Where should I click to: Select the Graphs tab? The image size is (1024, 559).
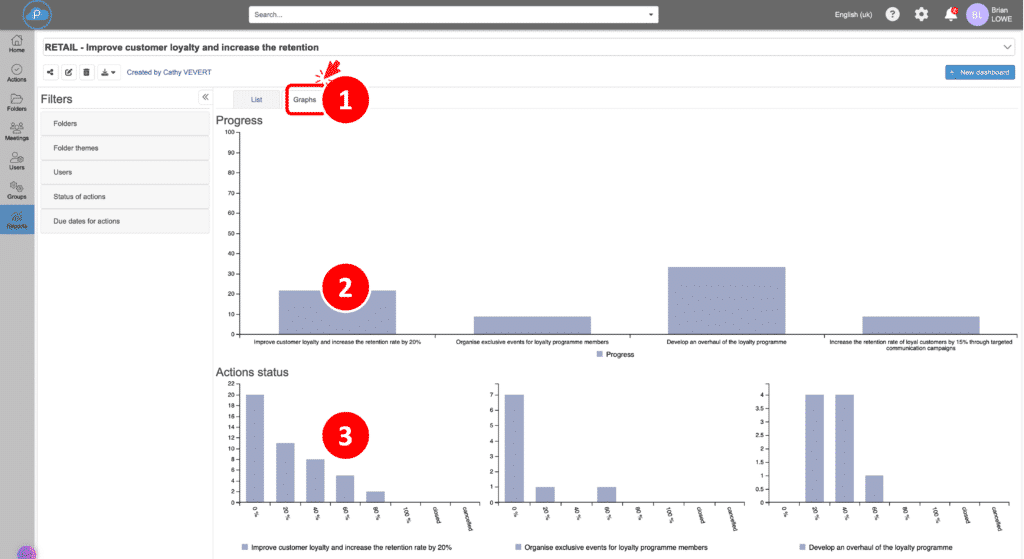[304, 100]
